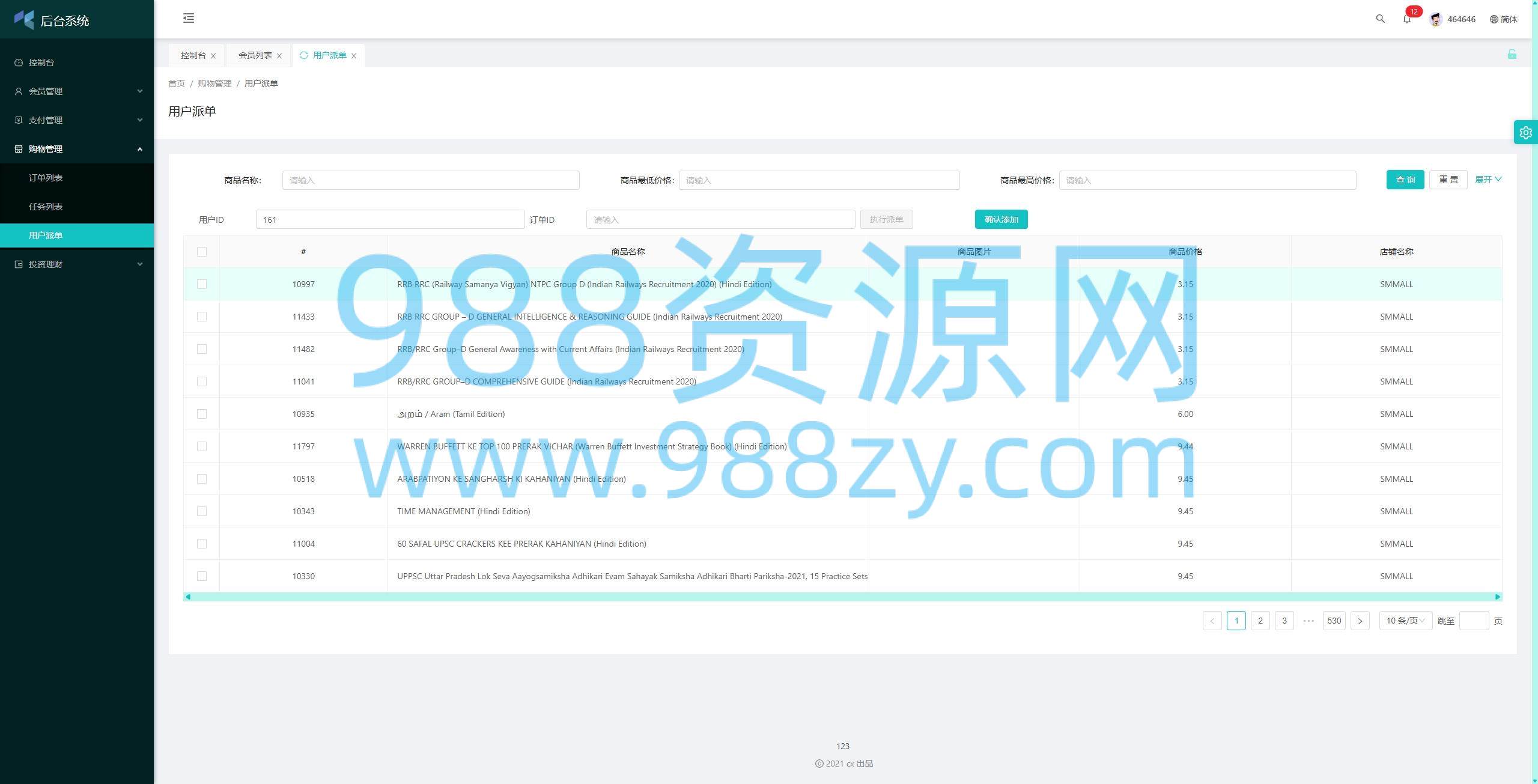1538x784 pixels.
Task: Open 订单列表 in the sidebar
Action: tap(46, 178)
